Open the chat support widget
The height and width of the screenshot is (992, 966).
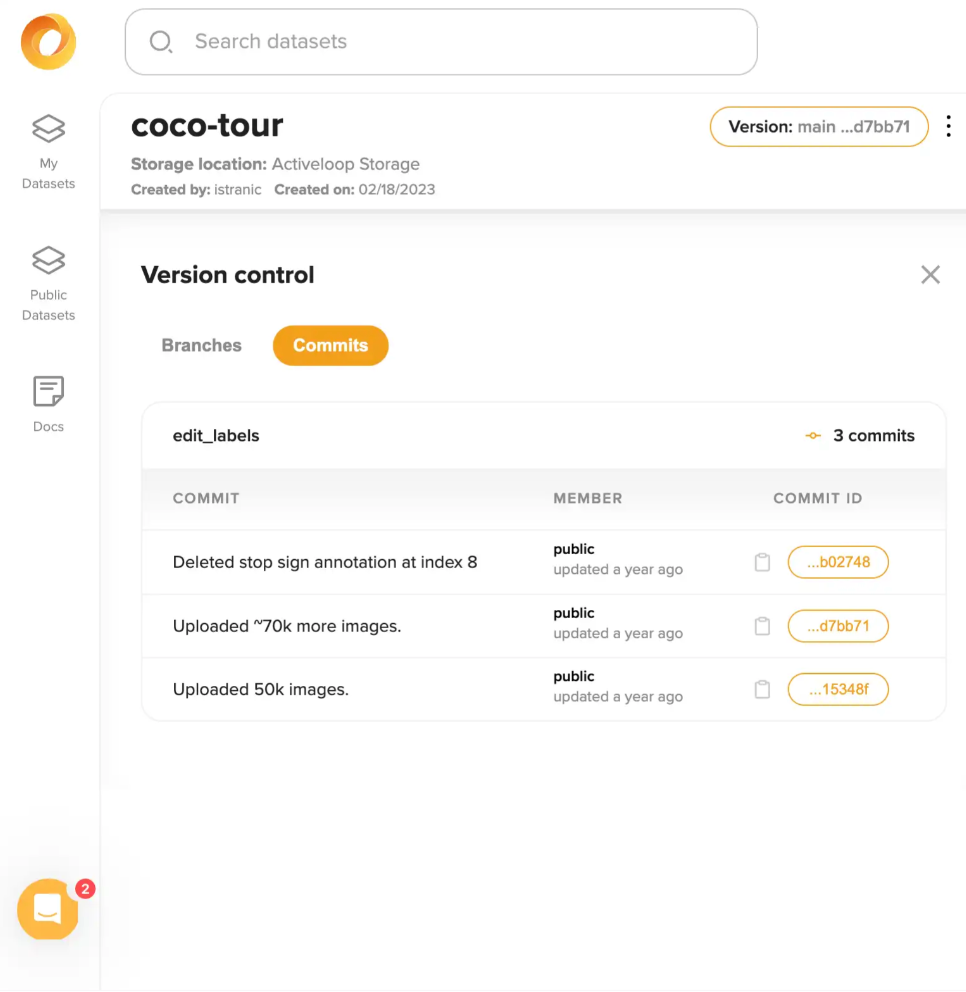48,909
